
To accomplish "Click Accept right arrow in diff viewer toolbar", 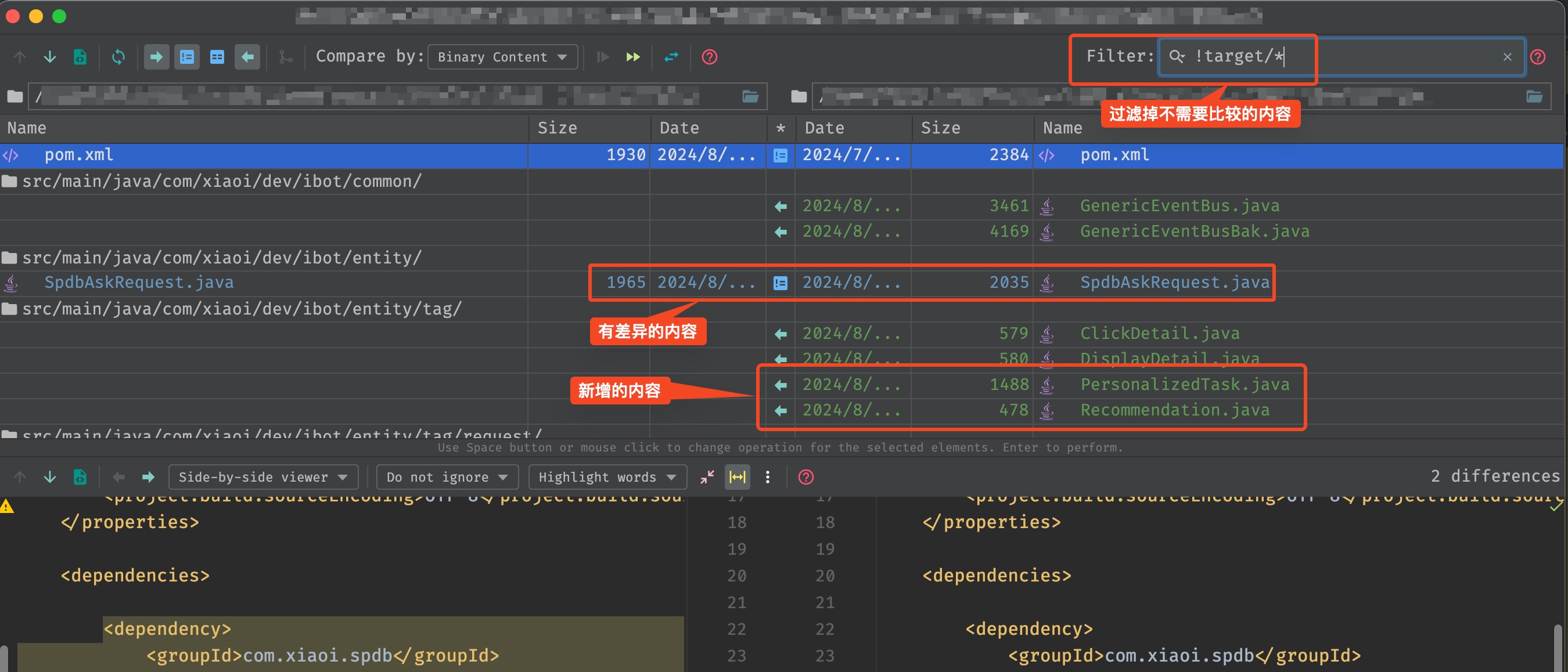I will pos(148,478).
